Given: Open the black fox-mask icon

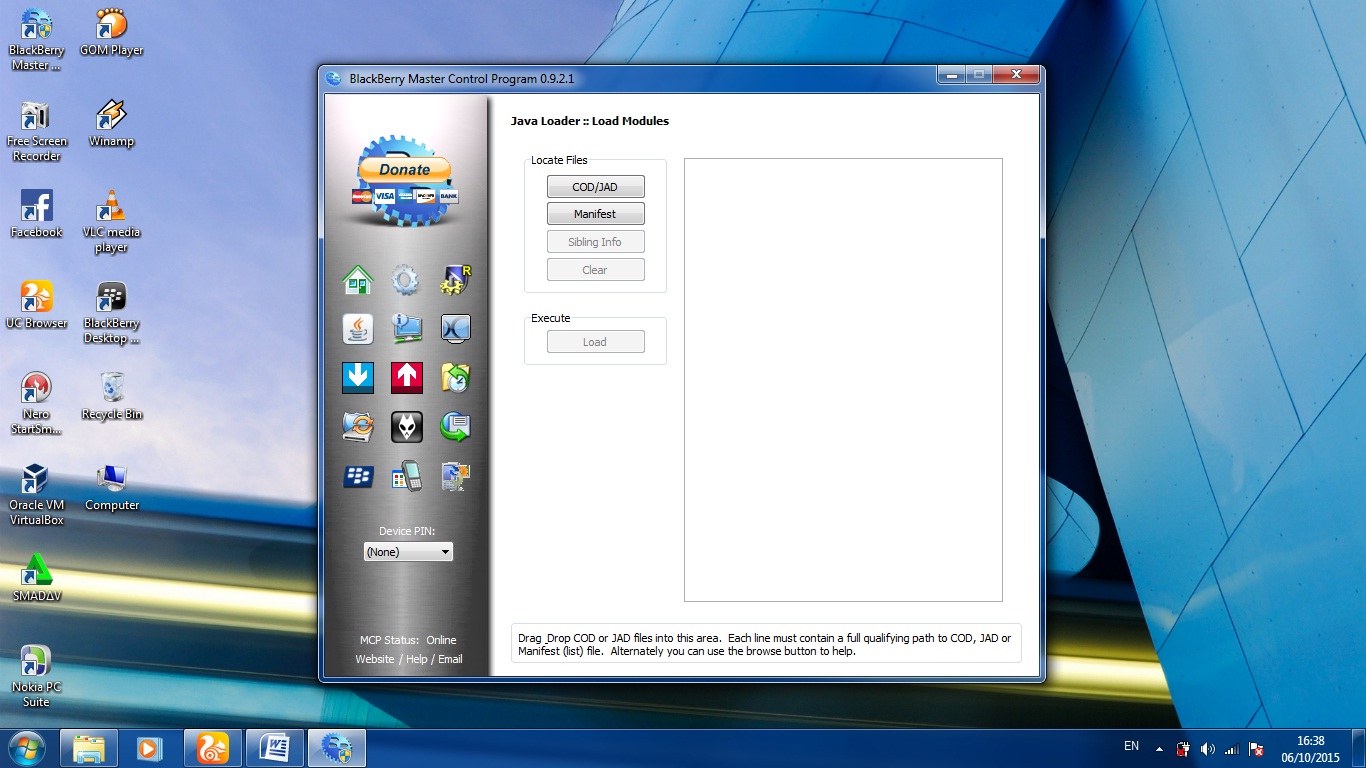Looking at the screenshot, I should point(406,427).
